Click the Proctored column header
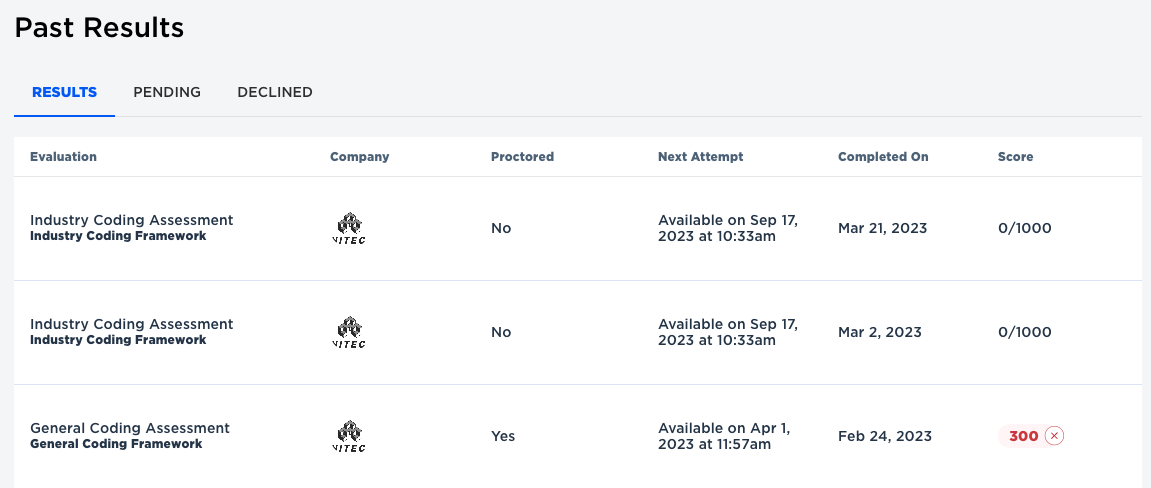This screenshot has width=1151, height=488. tap(523, 157)
